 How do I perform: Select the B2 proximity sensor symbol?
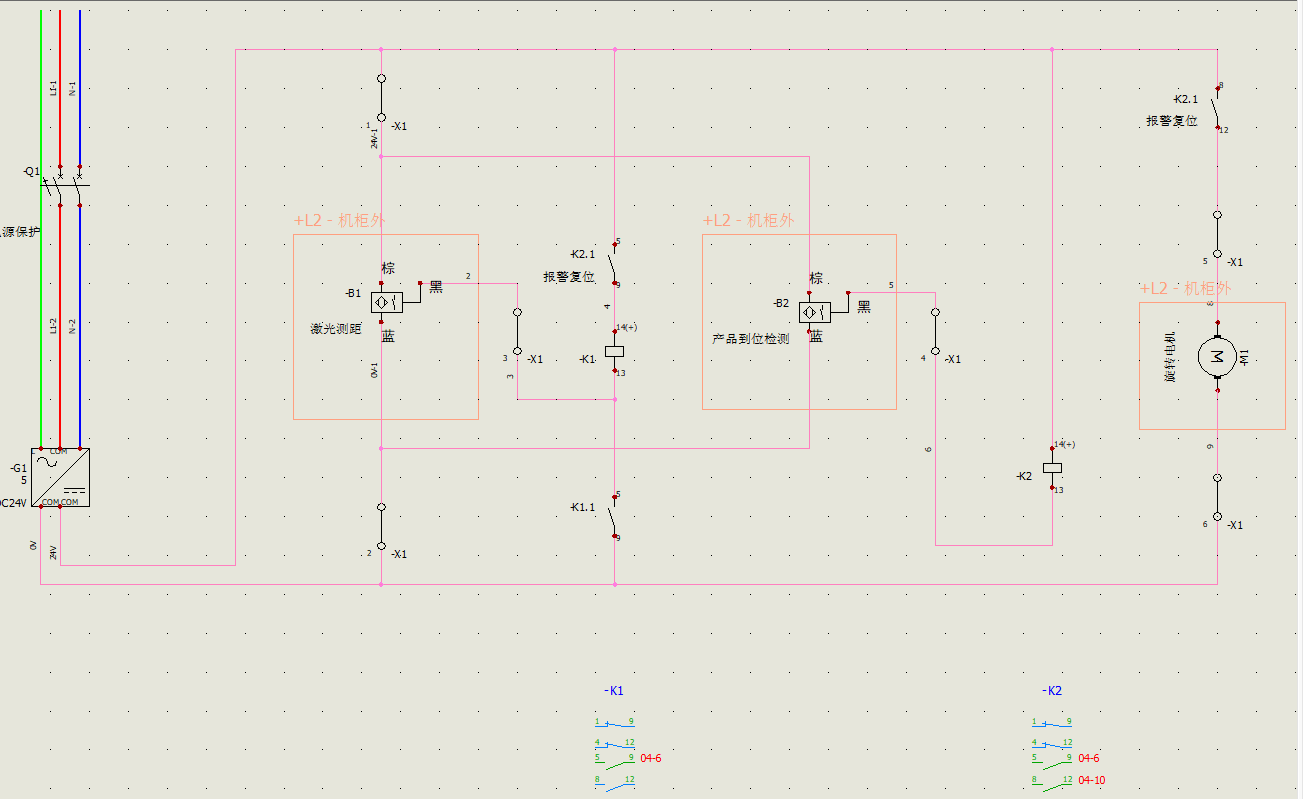tap(815, 312)
